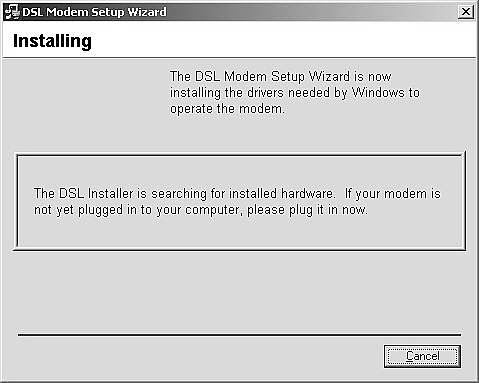The image size is (479, 383).
Task: Click the Installing heading
Action: point(52,41)
